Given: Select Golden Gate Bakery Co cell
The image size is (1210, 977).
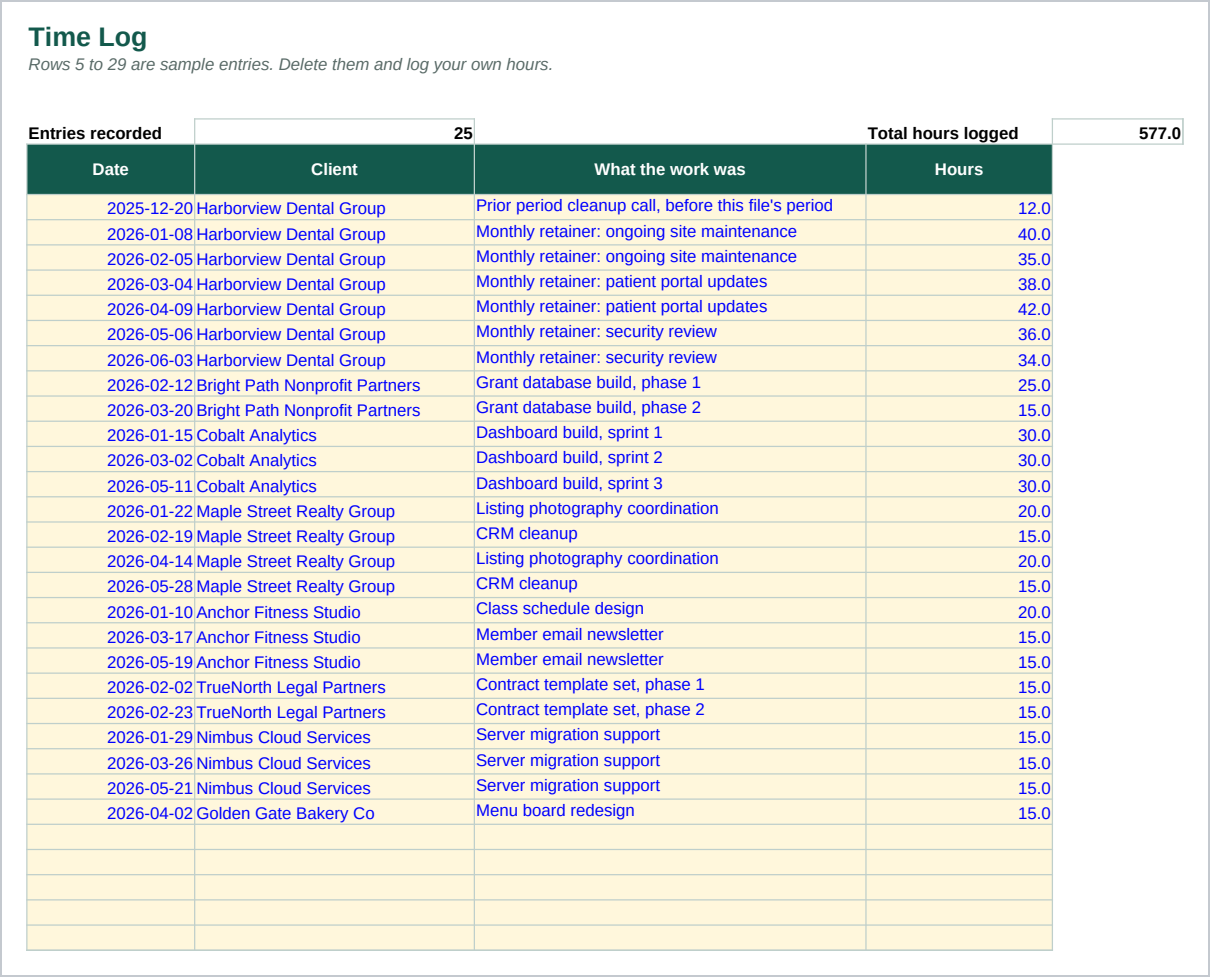Looking at the screenshot, I should click(x=334, y=813).
